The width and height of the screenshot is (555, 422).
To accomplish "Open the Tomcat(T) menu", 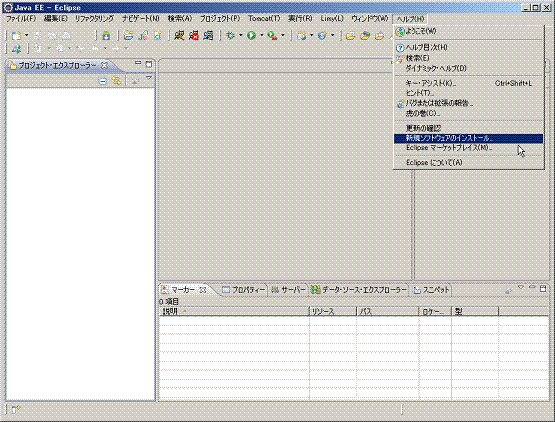I will 264,18.
